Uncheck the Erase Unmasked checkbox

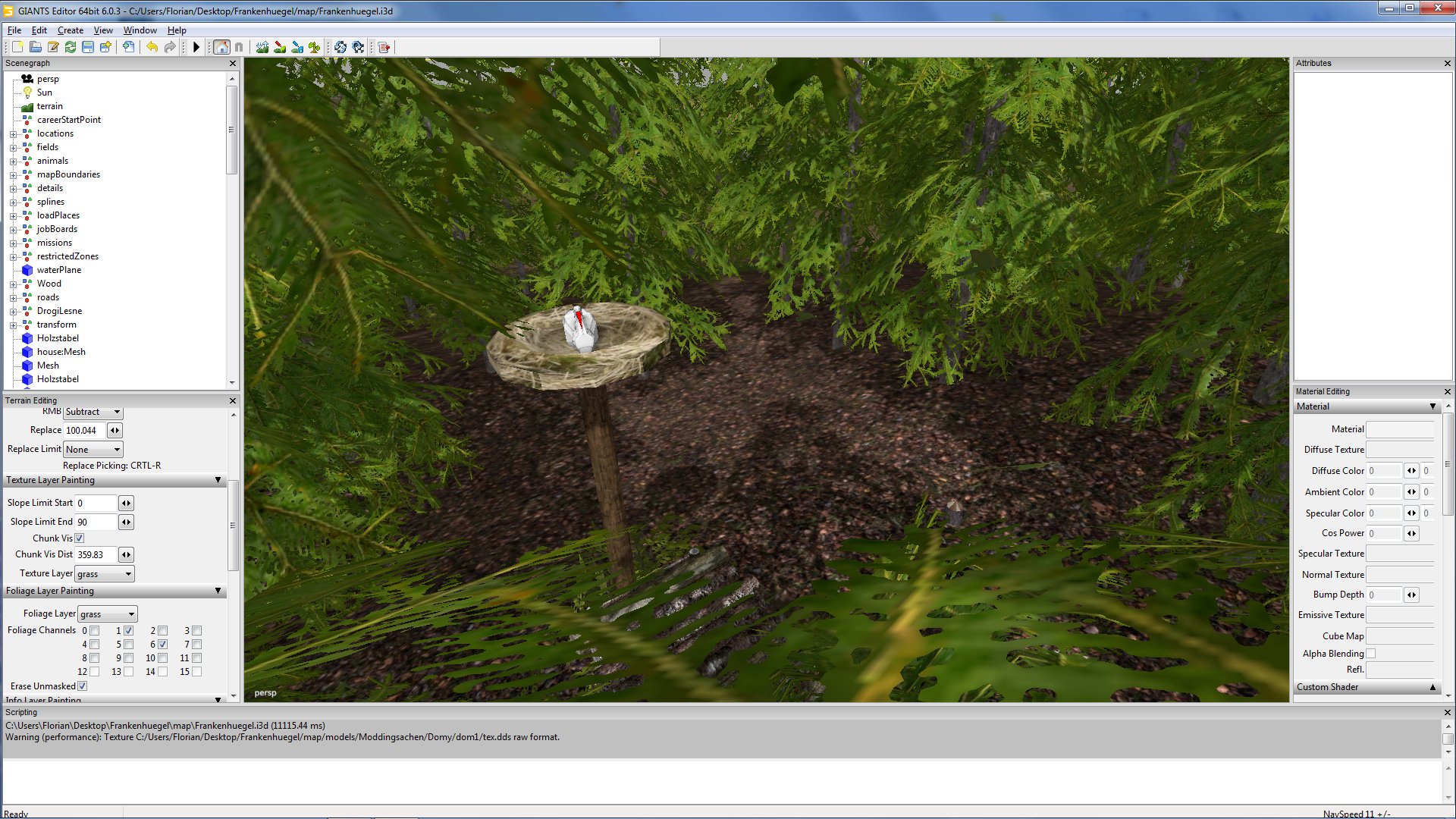point(83,686)
